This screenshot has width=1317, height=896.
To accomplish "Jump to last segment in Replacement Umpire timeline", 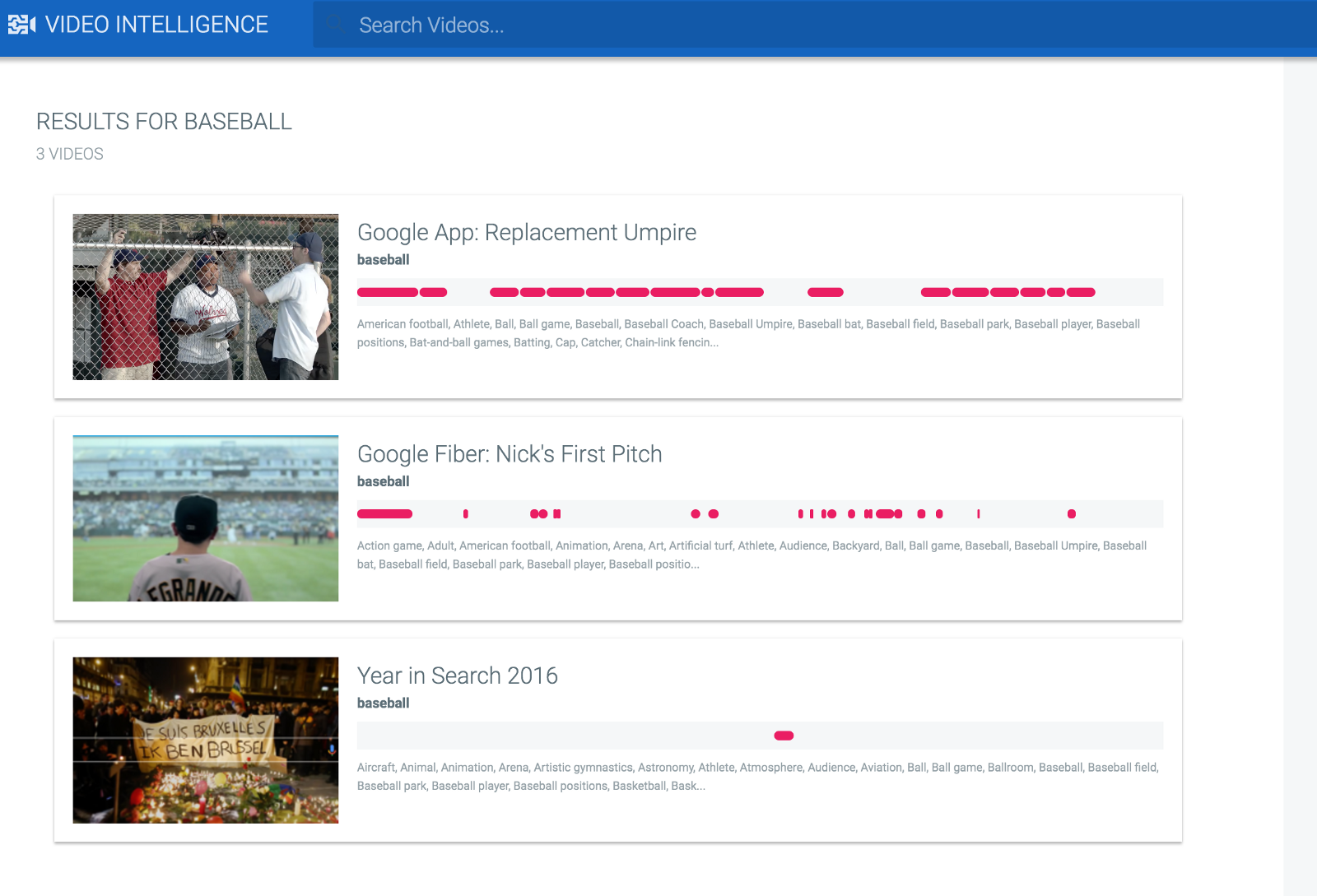I will [1081, 292].
